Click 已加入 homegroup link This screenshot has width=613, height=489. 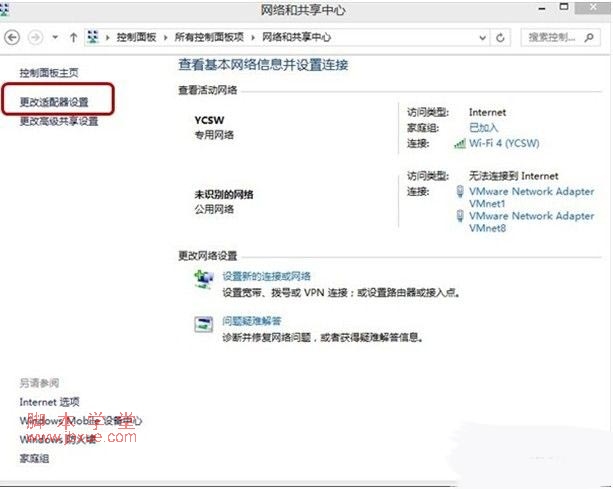(484, 128)
